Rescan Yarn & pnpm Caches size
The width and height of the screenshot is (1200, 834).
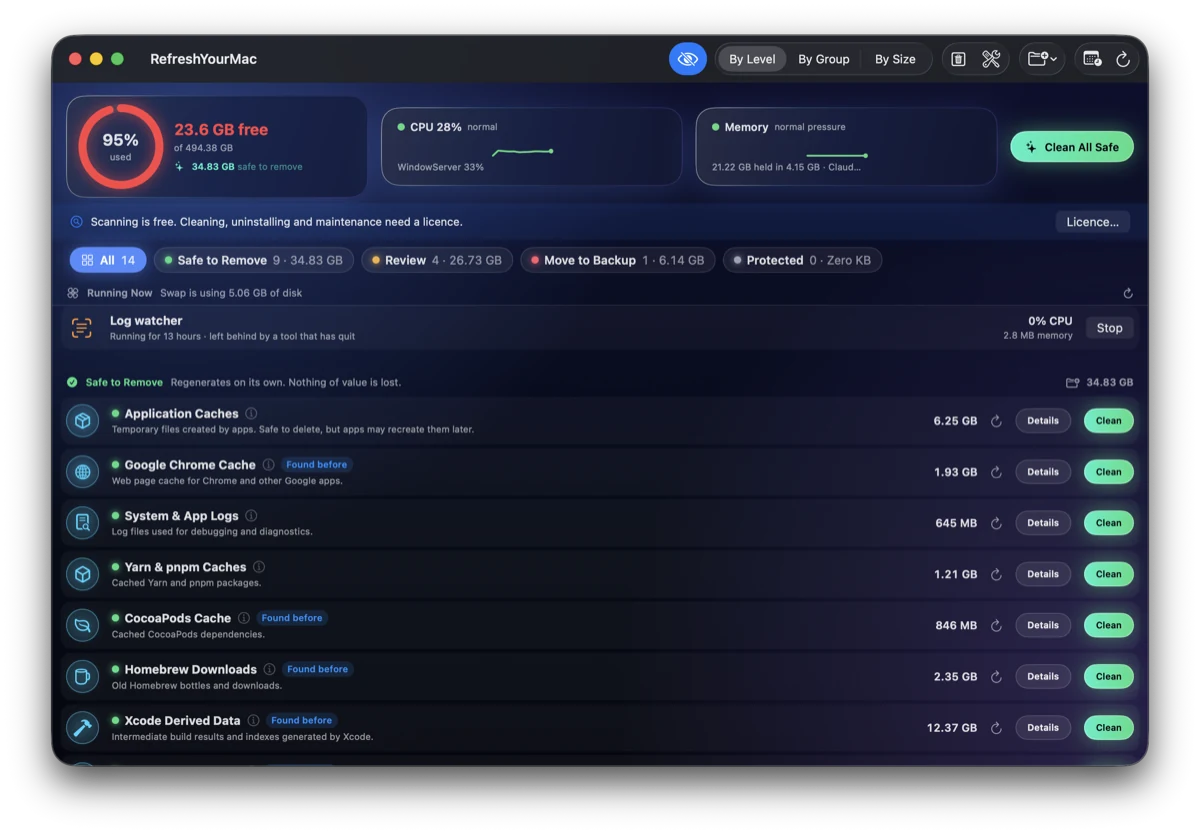(996, 574)
